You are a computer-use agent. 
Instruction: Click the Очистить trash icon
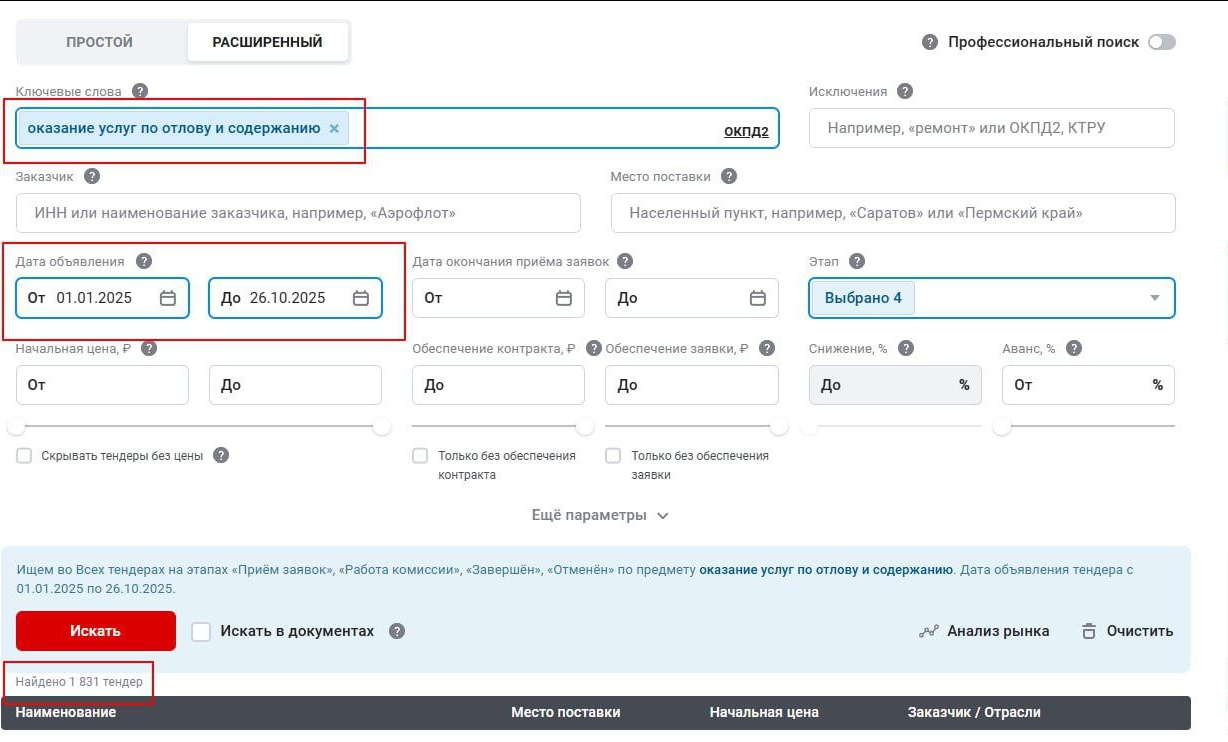[x=1089, y=631]
